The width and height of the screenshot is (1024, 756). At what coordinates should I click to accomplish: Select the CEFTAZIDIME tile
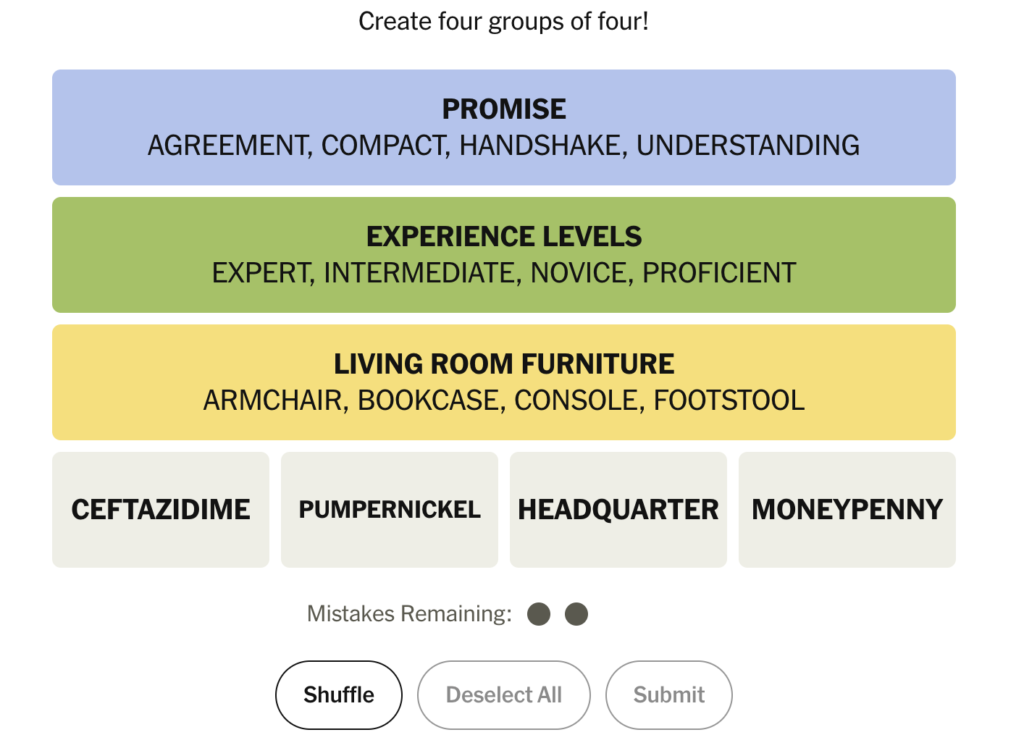click(160, 510)
